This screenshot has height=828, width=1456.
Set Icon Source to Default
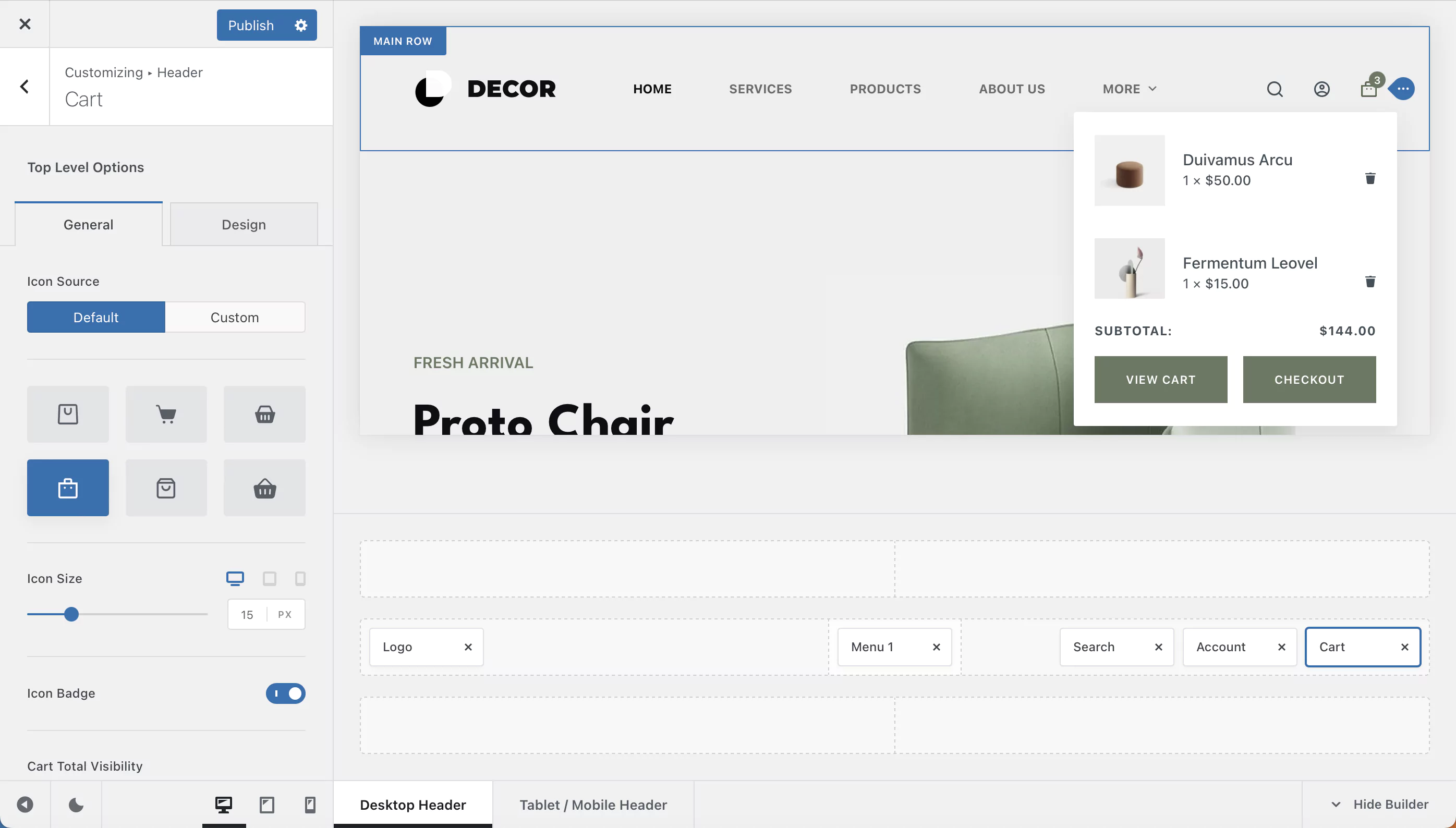(x=96, y=318)
